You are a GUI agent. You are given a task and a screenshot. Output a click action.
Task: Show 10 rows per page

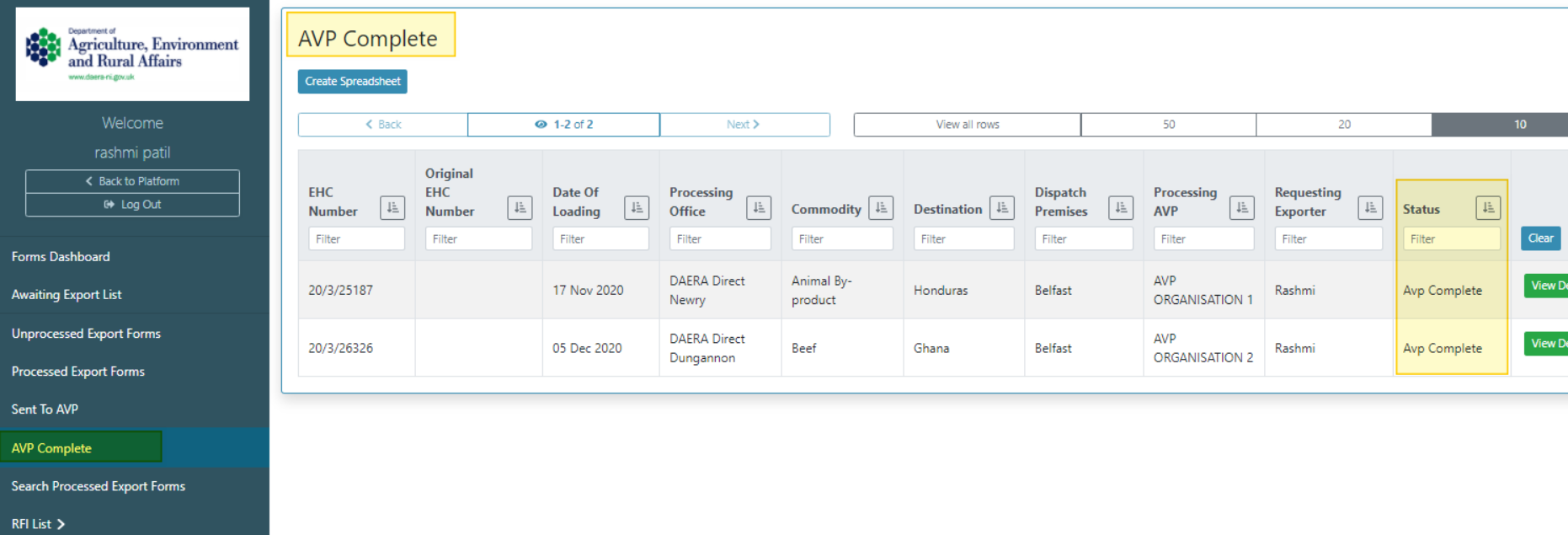pyautogui.click(x=1500, y=125)
